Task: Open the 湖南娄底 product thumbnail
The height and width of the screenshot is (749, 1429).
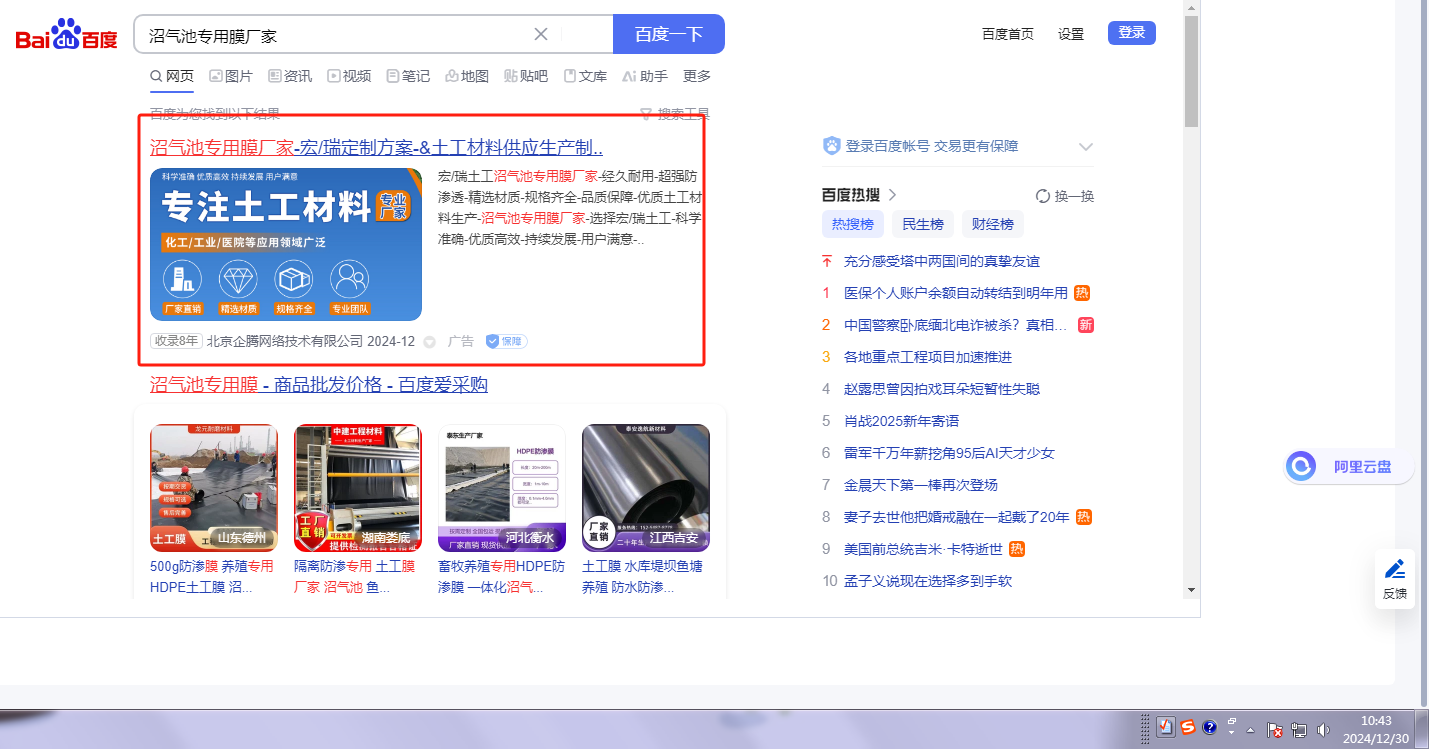Action: tap(358, 488)
